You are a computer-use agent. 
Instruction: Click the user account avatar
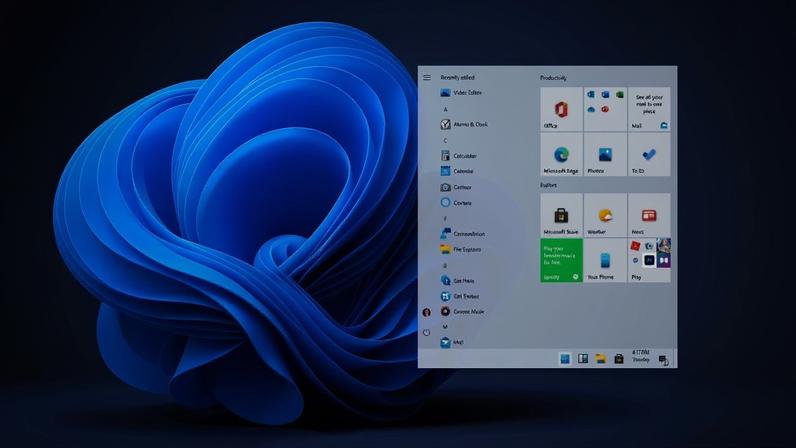(x=426, y=312)
